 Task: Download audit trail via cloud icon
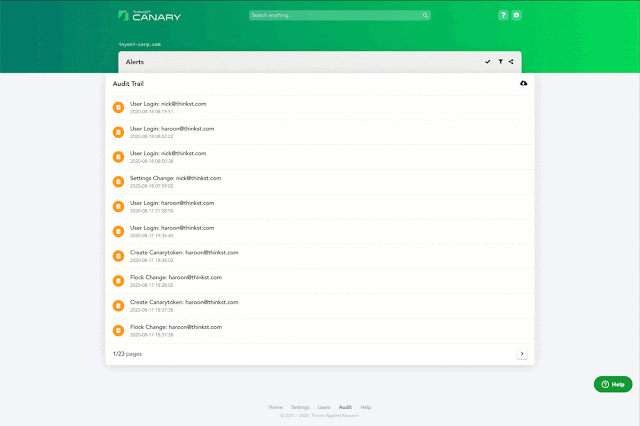[x=523, y=83]
